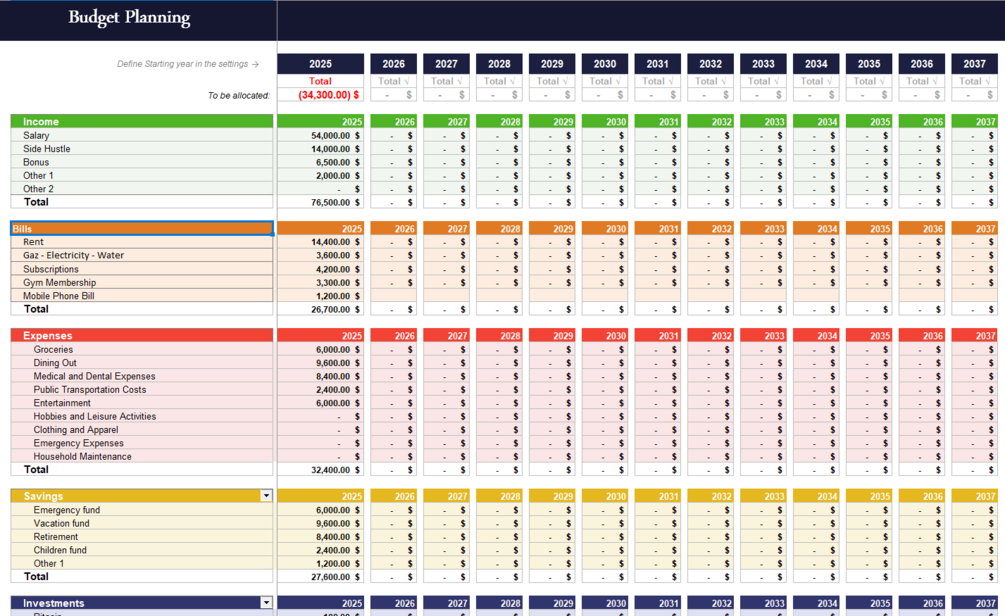Select the Public Transportation Costs label
Viewport: 1005px width, 616px height.
click(90, 390)
